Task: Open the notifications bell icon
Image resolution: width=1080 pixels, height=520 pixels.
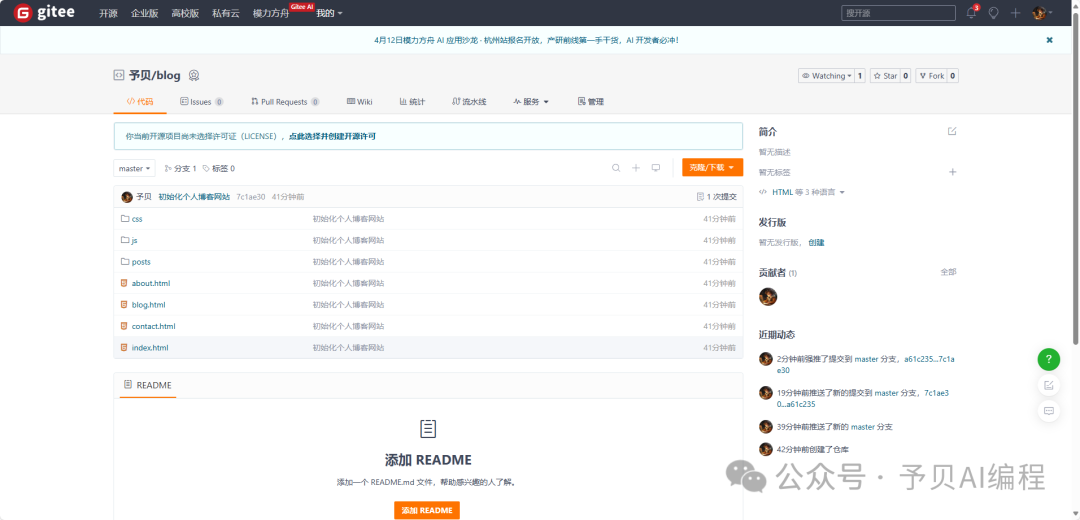Action: point(971,13)
